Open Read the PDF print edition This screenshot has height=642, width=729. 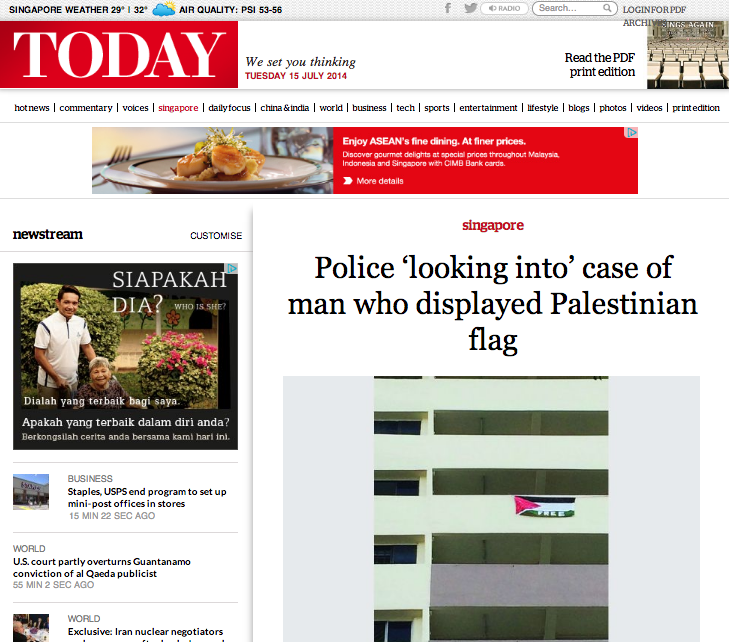600,65
